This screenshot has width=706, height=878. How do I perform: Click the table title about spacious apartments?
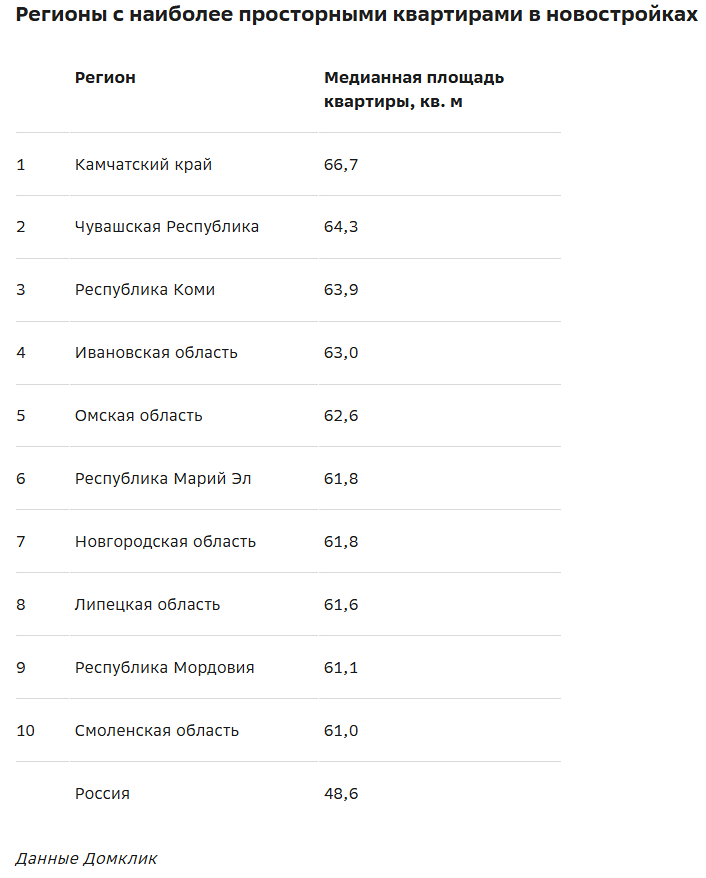pos(356,15)
